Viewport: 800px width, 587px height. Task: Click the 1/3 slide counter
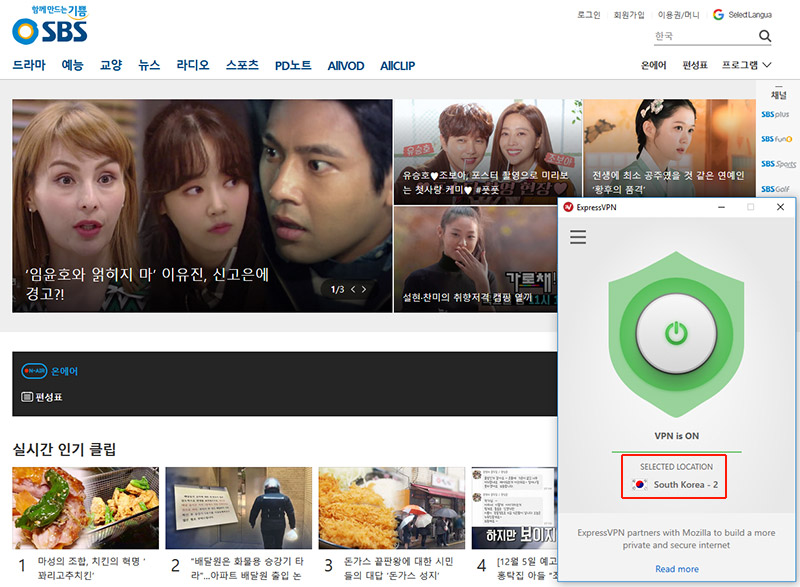(x=337, y=289)
